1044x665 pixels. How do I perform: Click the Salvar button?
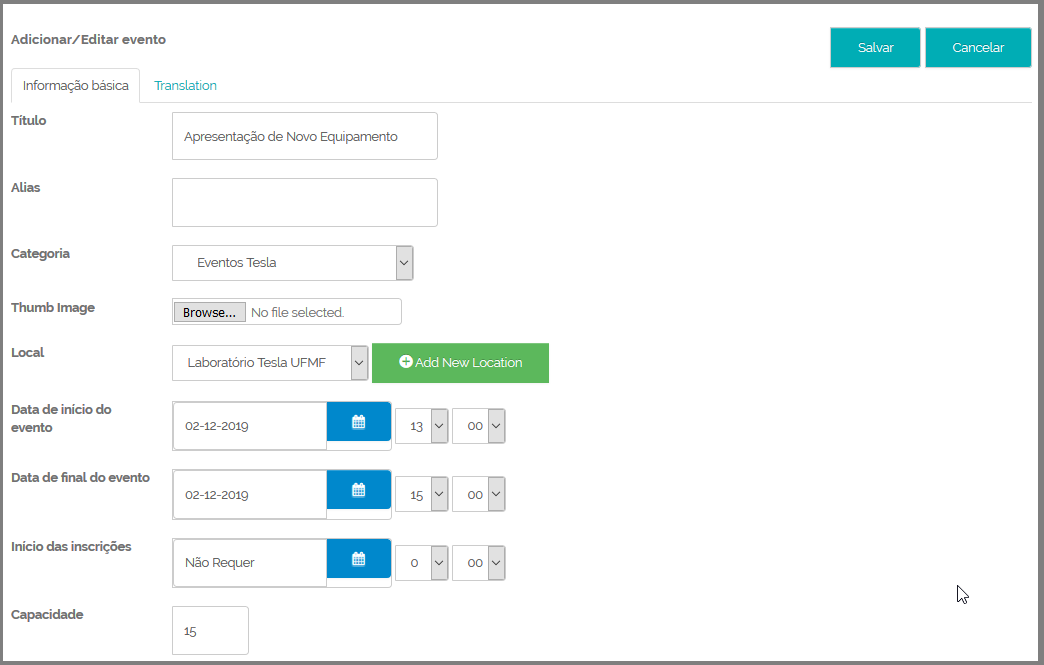(x=876, y=47)
